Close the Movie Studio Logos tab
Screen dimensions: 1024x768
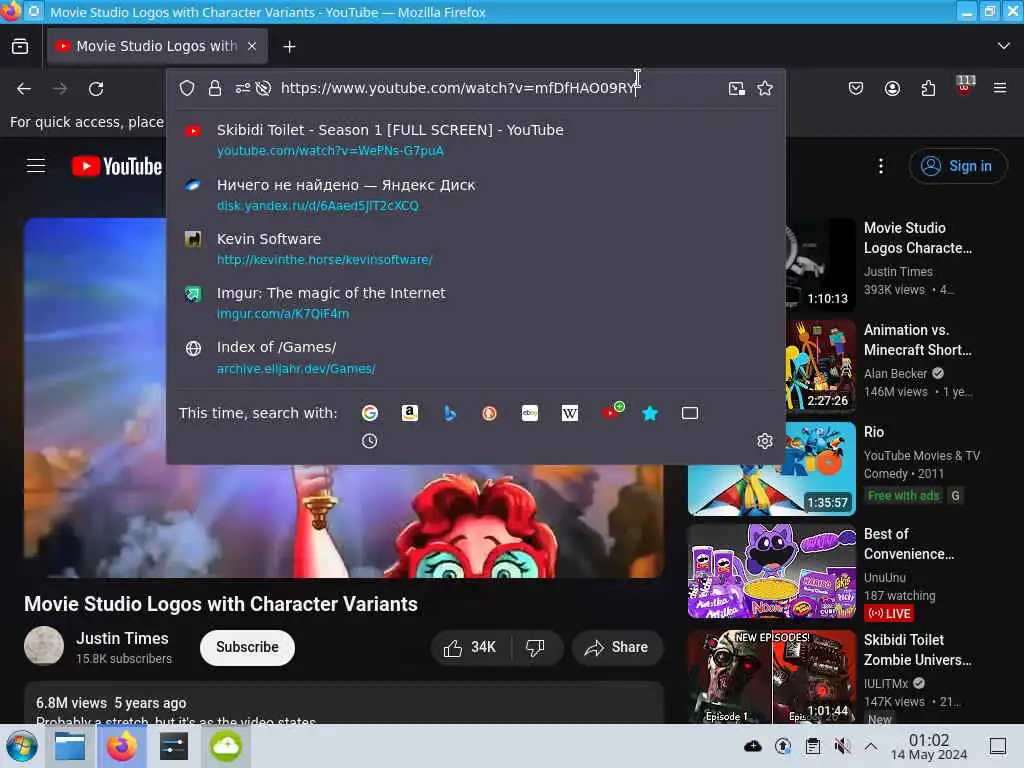point(252,46)
